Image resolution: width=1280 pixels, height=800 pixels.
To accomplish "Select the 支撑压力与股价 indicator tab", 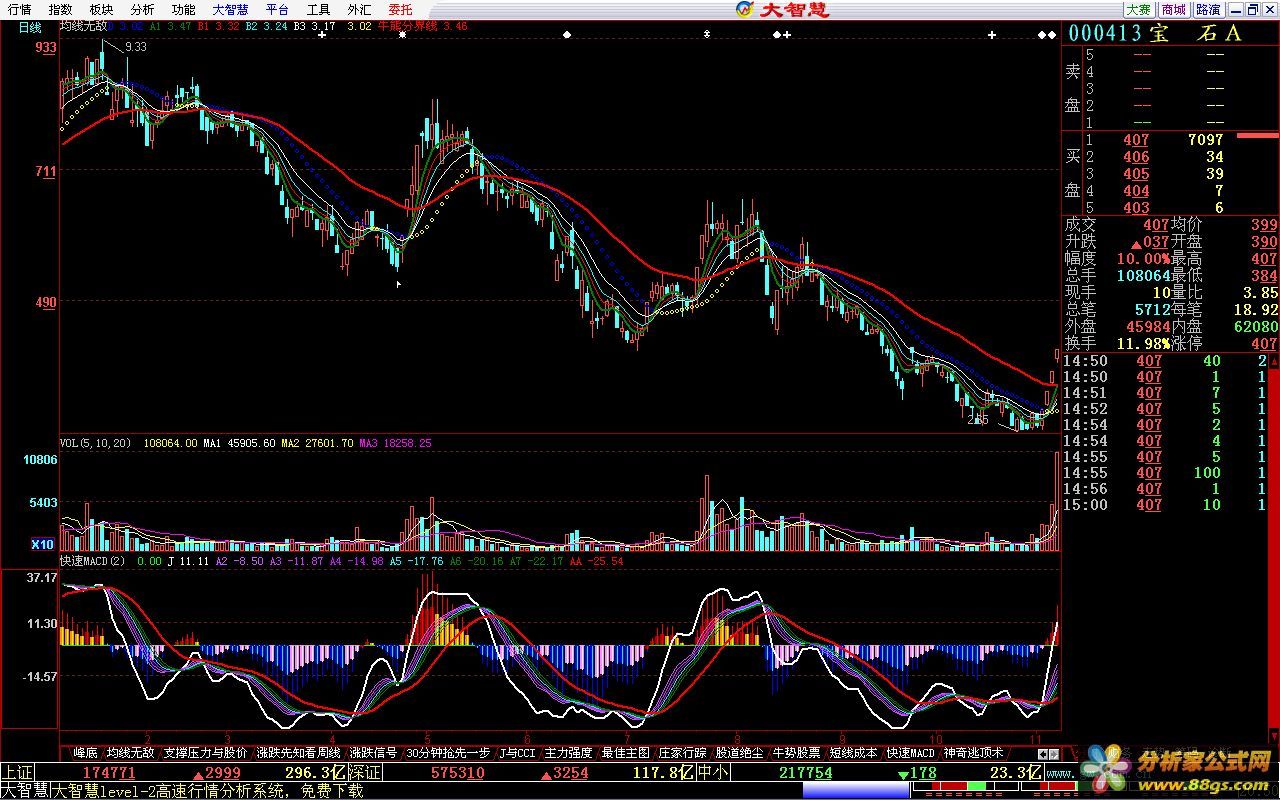I will pyautogui.click(x=205, y=752).
